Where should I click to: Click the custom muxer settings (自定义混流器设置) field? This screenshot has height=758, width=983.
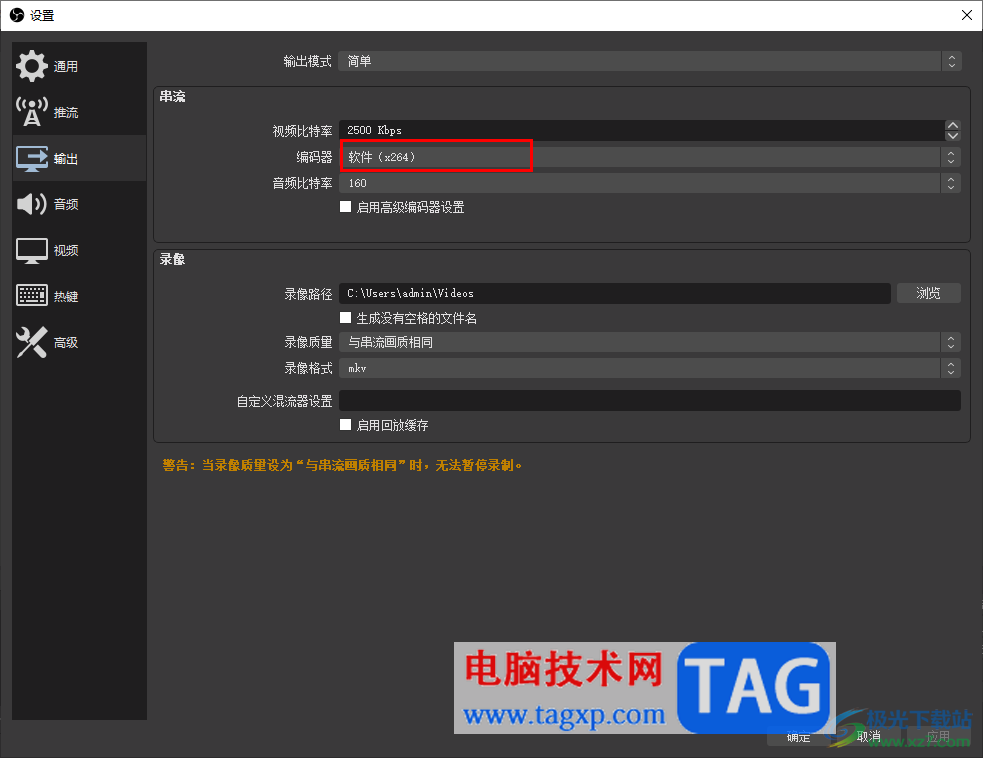(650, 401)
